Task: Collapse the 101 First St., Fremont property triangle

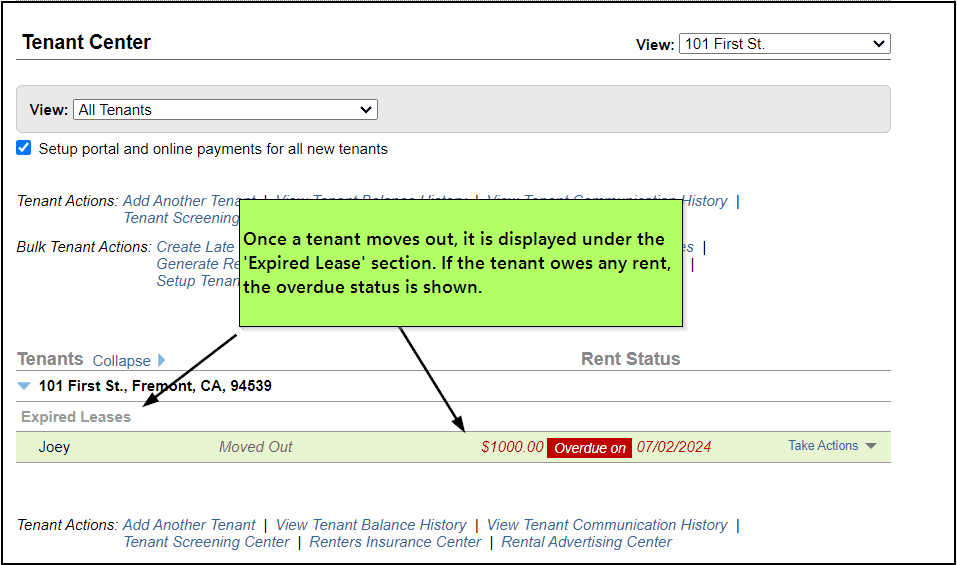Action: coord(25,386)
